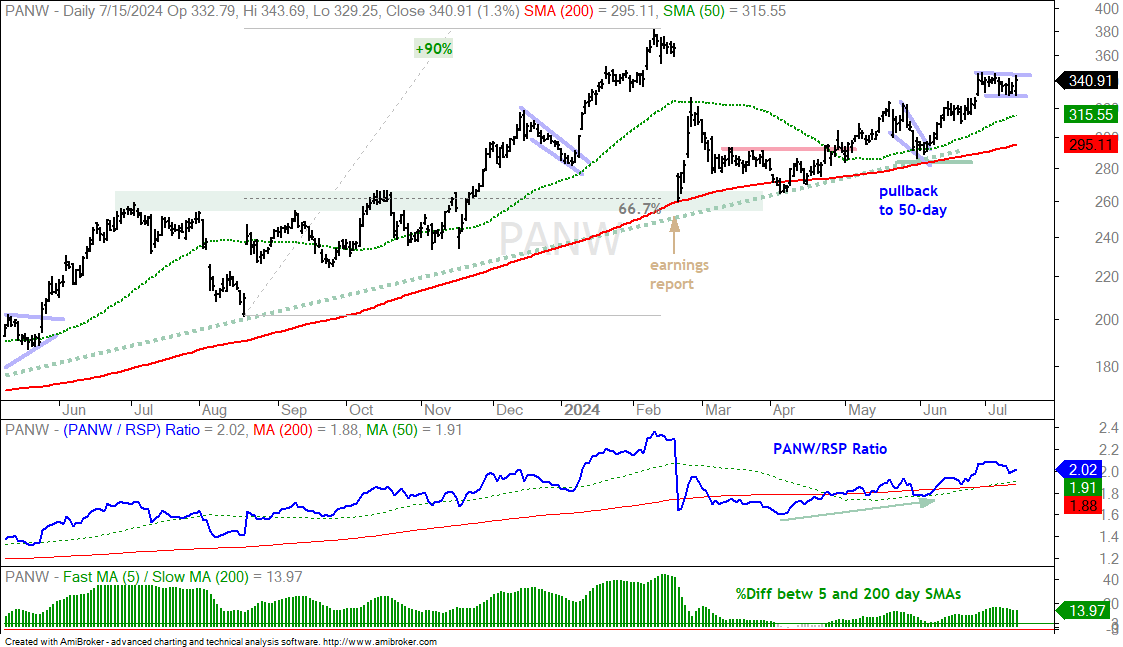
Task: Click the brown earnings report arrow
Action: click(674, 236)
